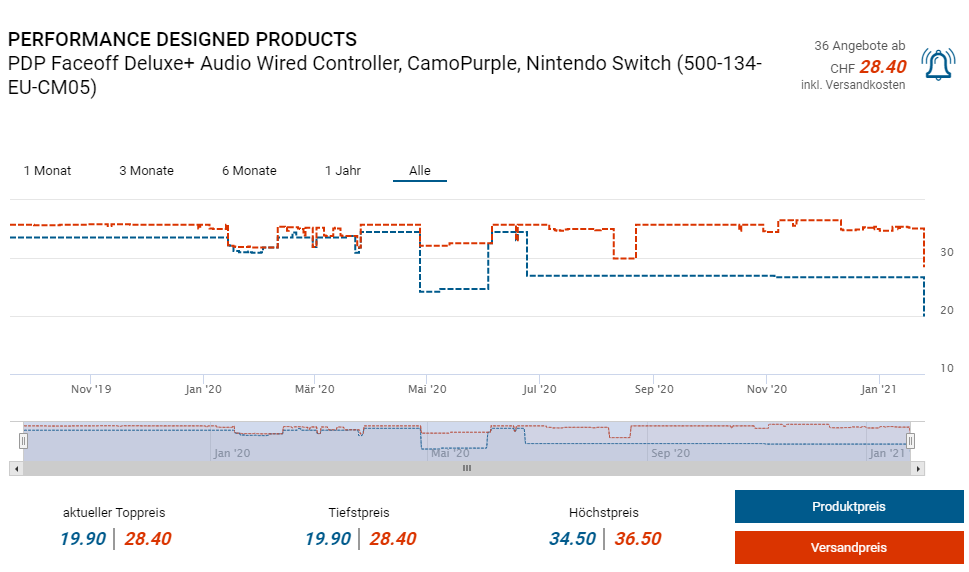
Task: Select the Alle time range
Action: 420,171
